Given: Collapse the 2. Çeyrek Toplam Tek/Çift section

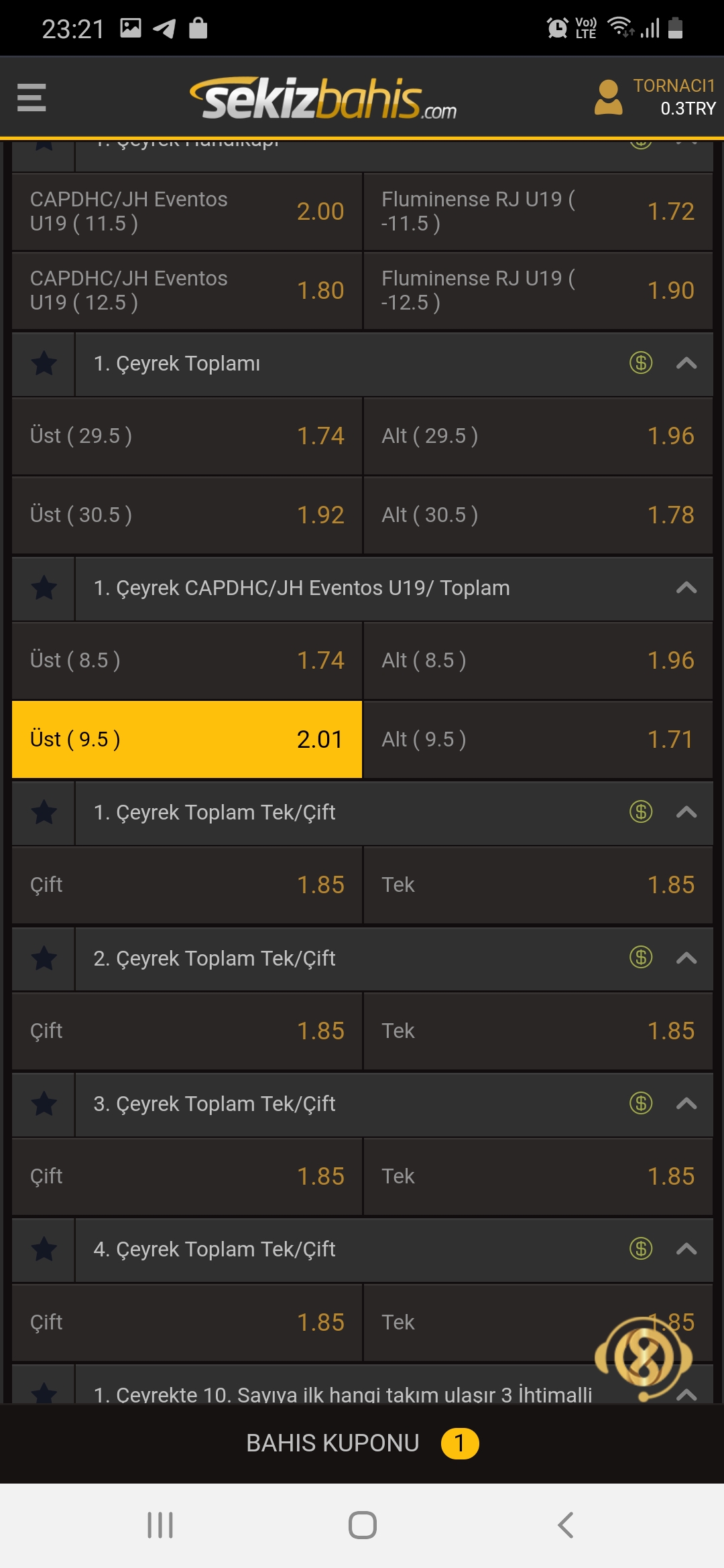Looking at the screenshot, I should point(686,958).
